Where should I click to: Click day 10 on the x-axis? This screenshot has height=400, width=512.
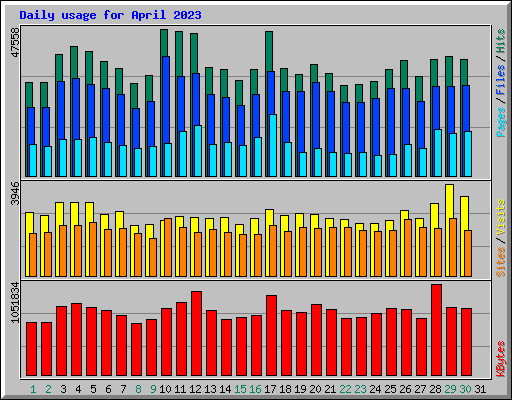[165, 389]
